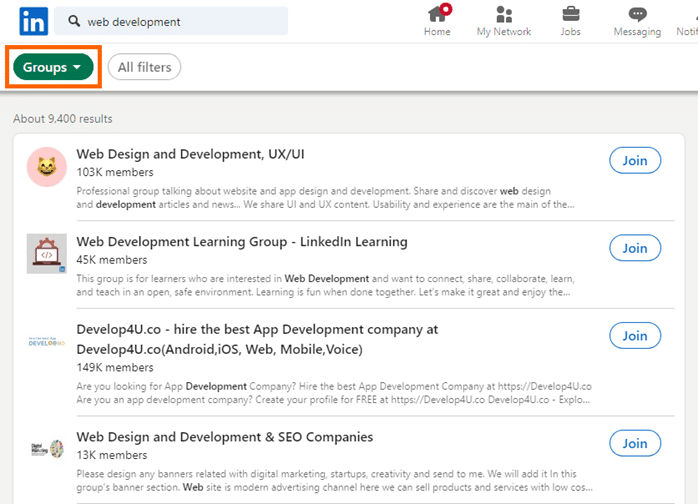Click the SEO Companies group logo
The height and width of the screenshot is (504, 698).
(x=46, y=448)
